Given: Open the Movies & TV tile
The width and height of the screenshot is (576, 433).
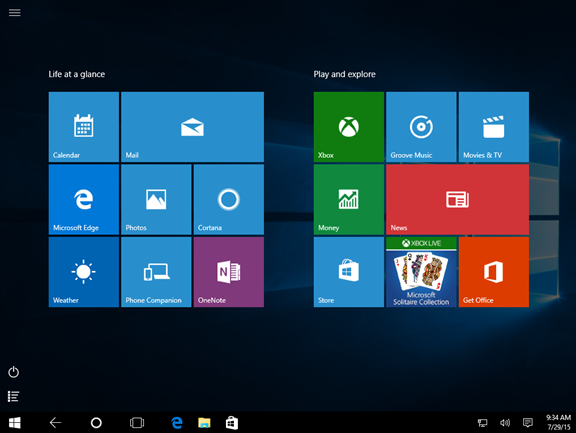Looking at the screenshot, I should (x=494, y=127).
